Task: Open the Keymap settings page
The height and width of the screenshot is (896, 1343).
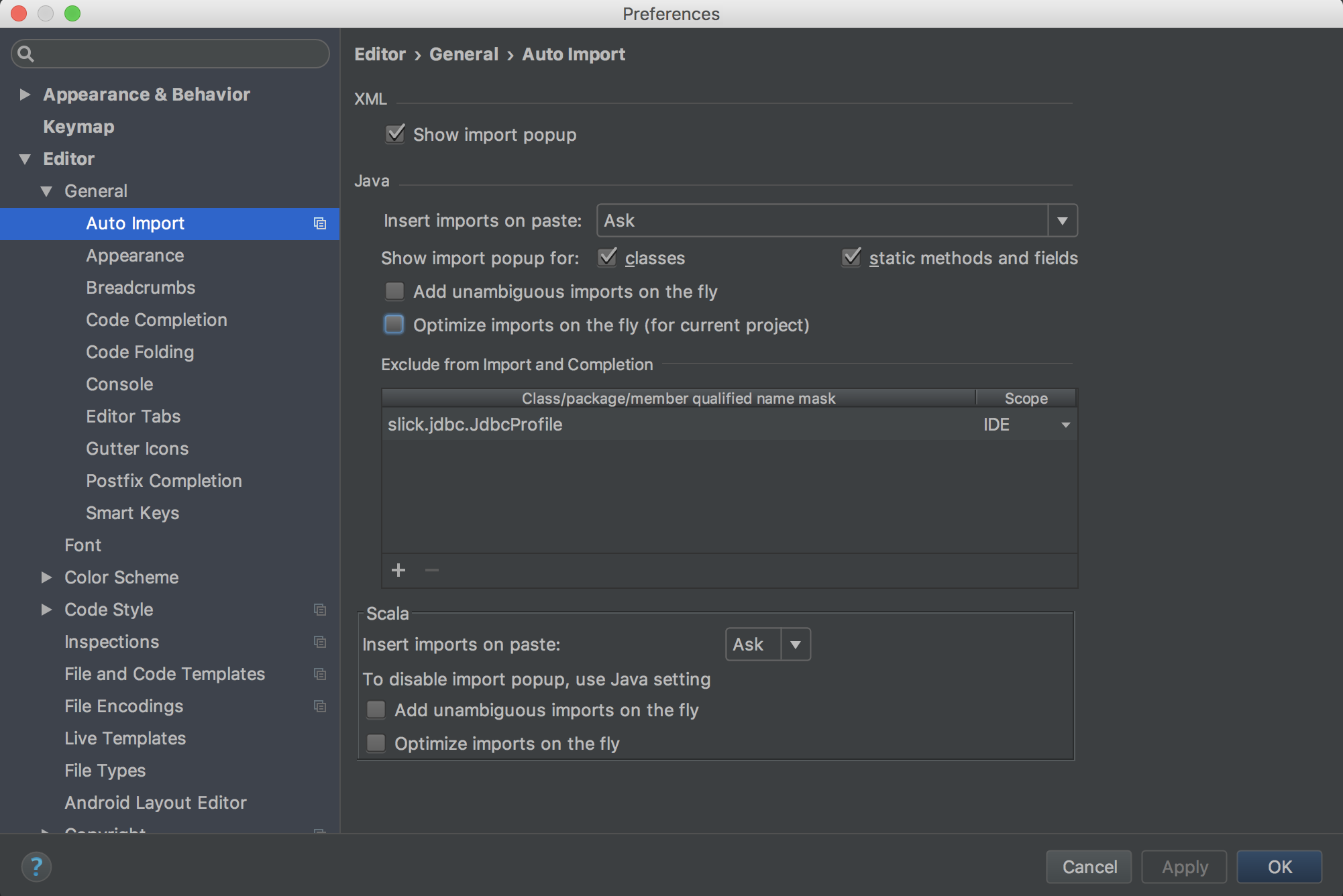Action: point(78,127)
